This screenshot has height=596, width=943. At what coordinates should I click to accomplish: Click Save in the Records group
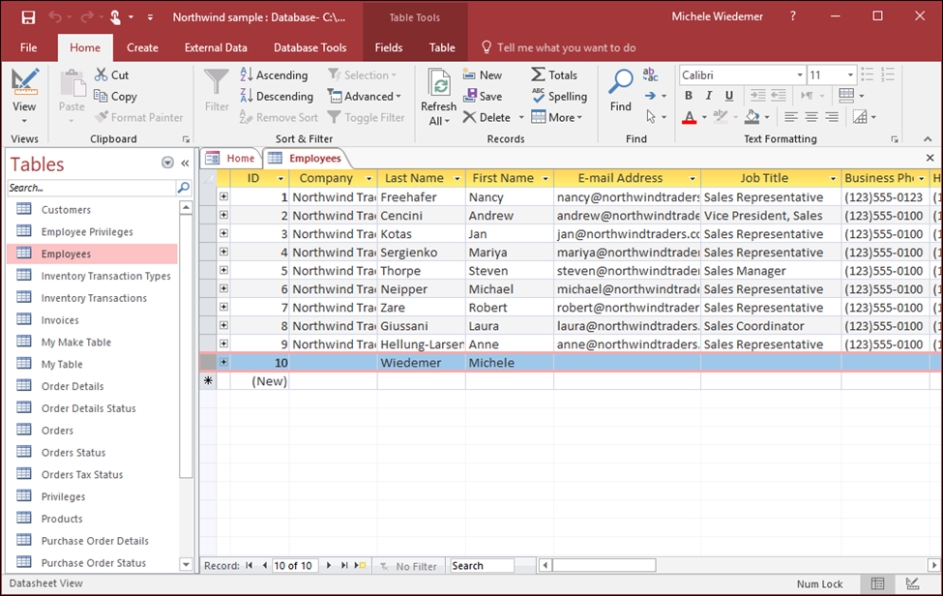(x=482, y=96)
